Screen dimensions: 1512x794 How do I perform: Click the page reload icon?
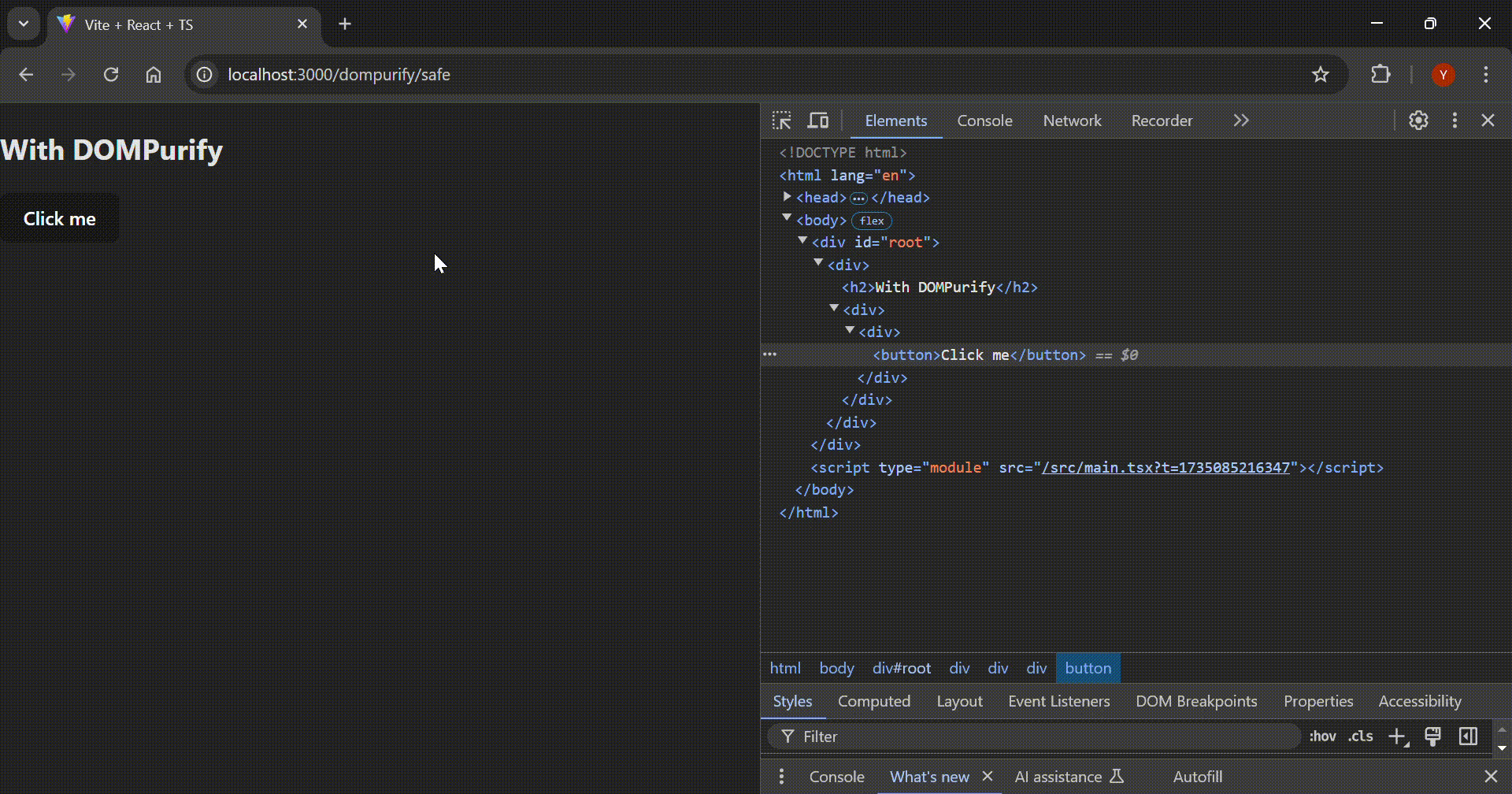point(111,74)
